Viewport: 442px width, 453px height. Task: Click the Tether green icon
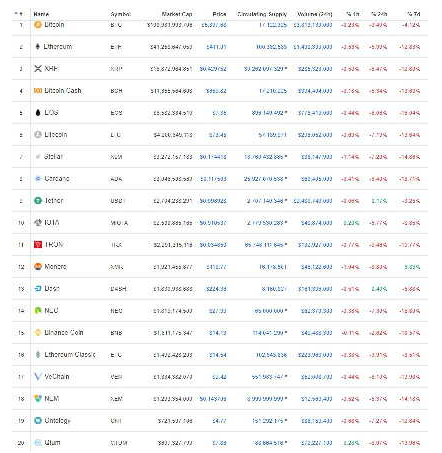(38, 200)
